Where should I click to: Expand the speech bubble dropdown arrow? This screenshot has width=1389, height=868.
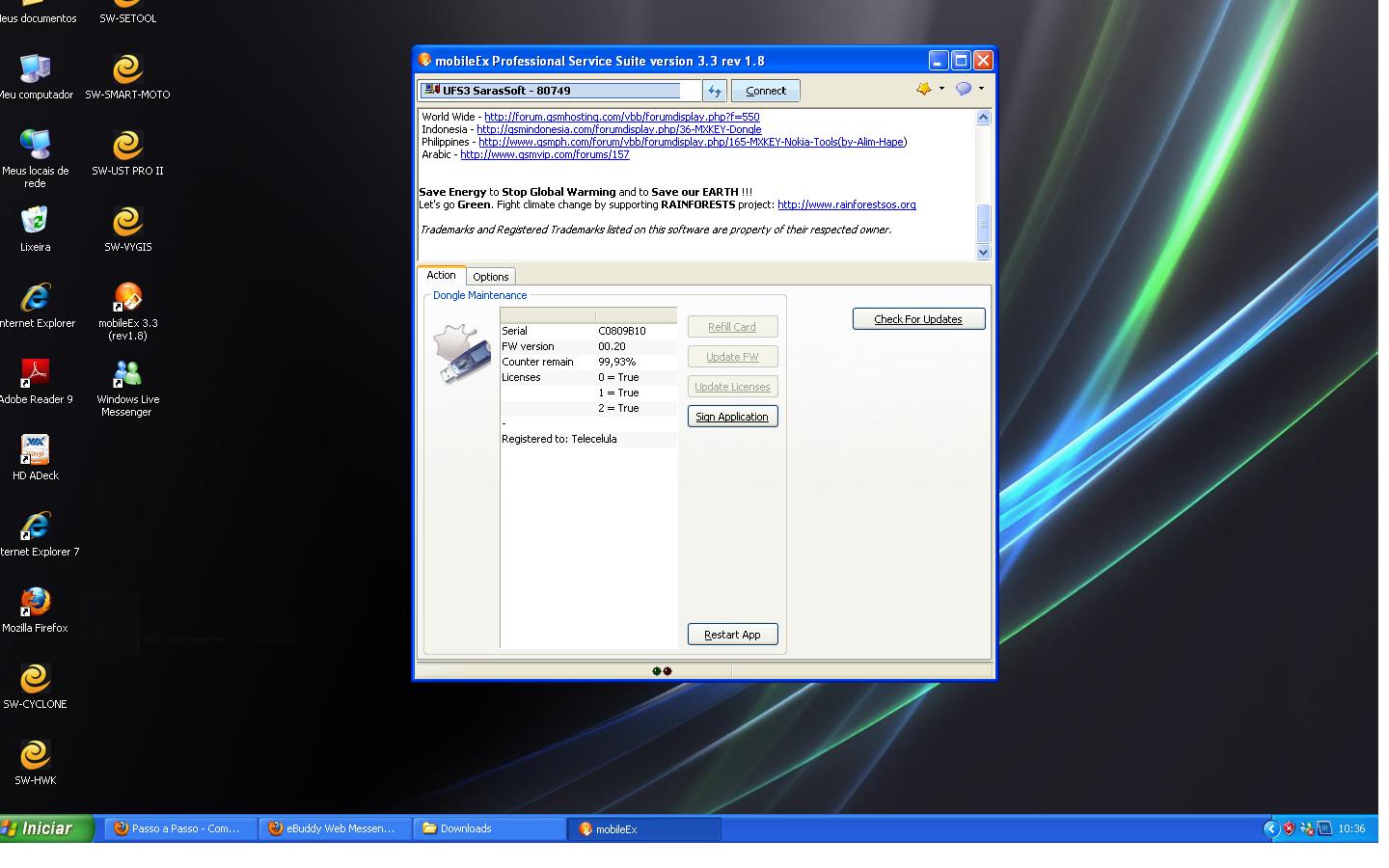click(981, 89)
